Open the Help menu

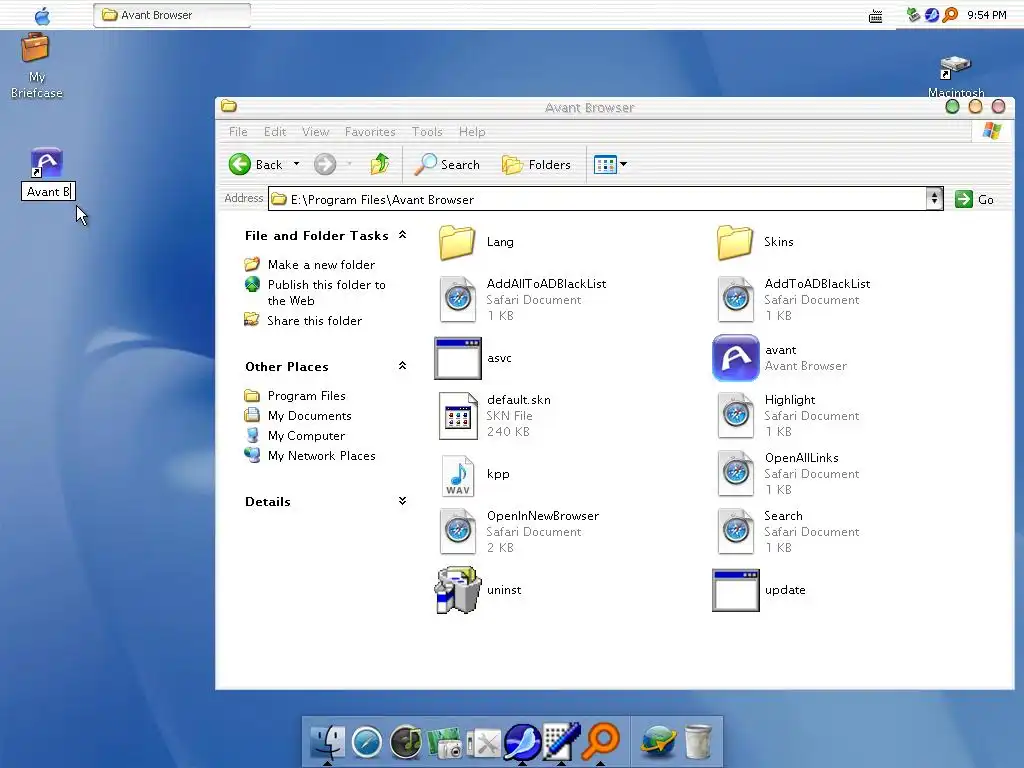472,132
